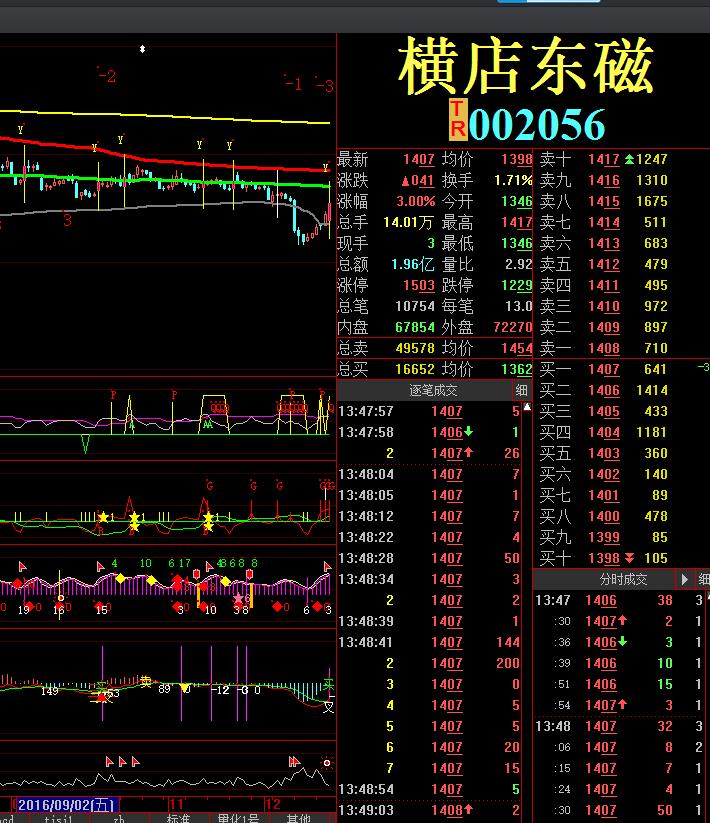The width and height of the screenshot is (710, 823).
Task: Click the up scroll arrow of the 逐笔成交 list
Action: (x=527, y=407)
